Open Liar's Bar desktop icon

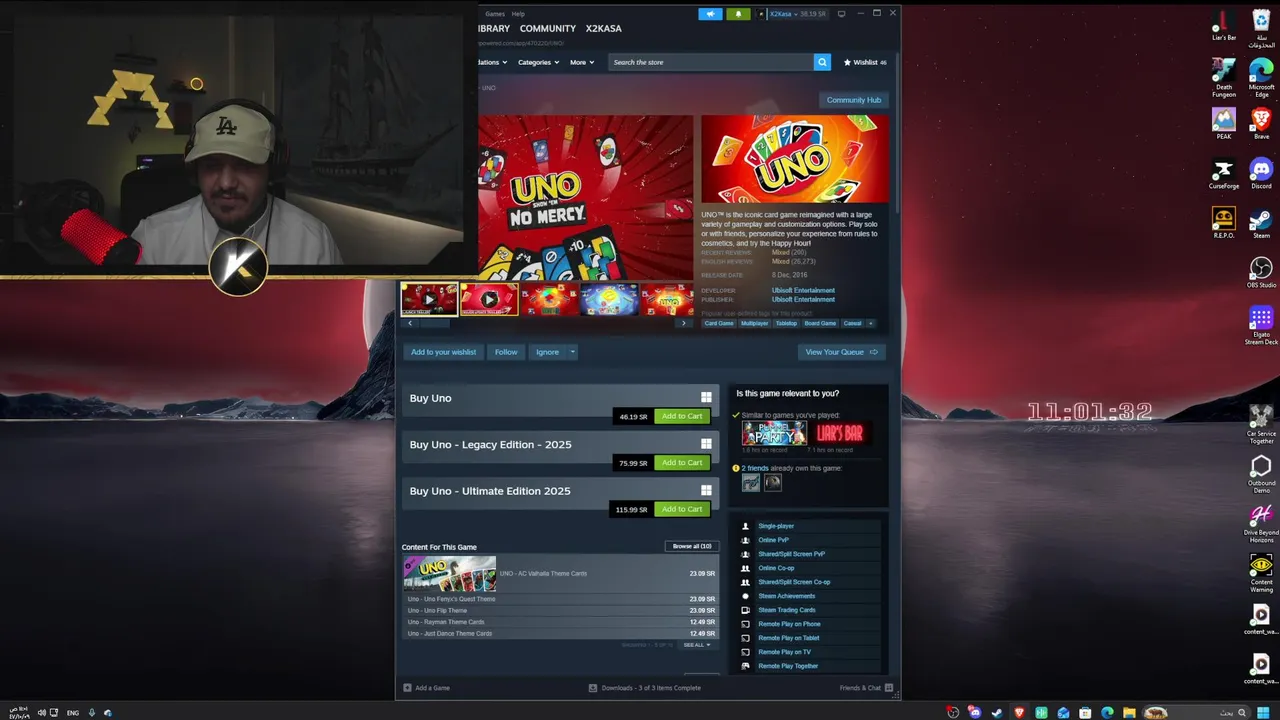1224,26
